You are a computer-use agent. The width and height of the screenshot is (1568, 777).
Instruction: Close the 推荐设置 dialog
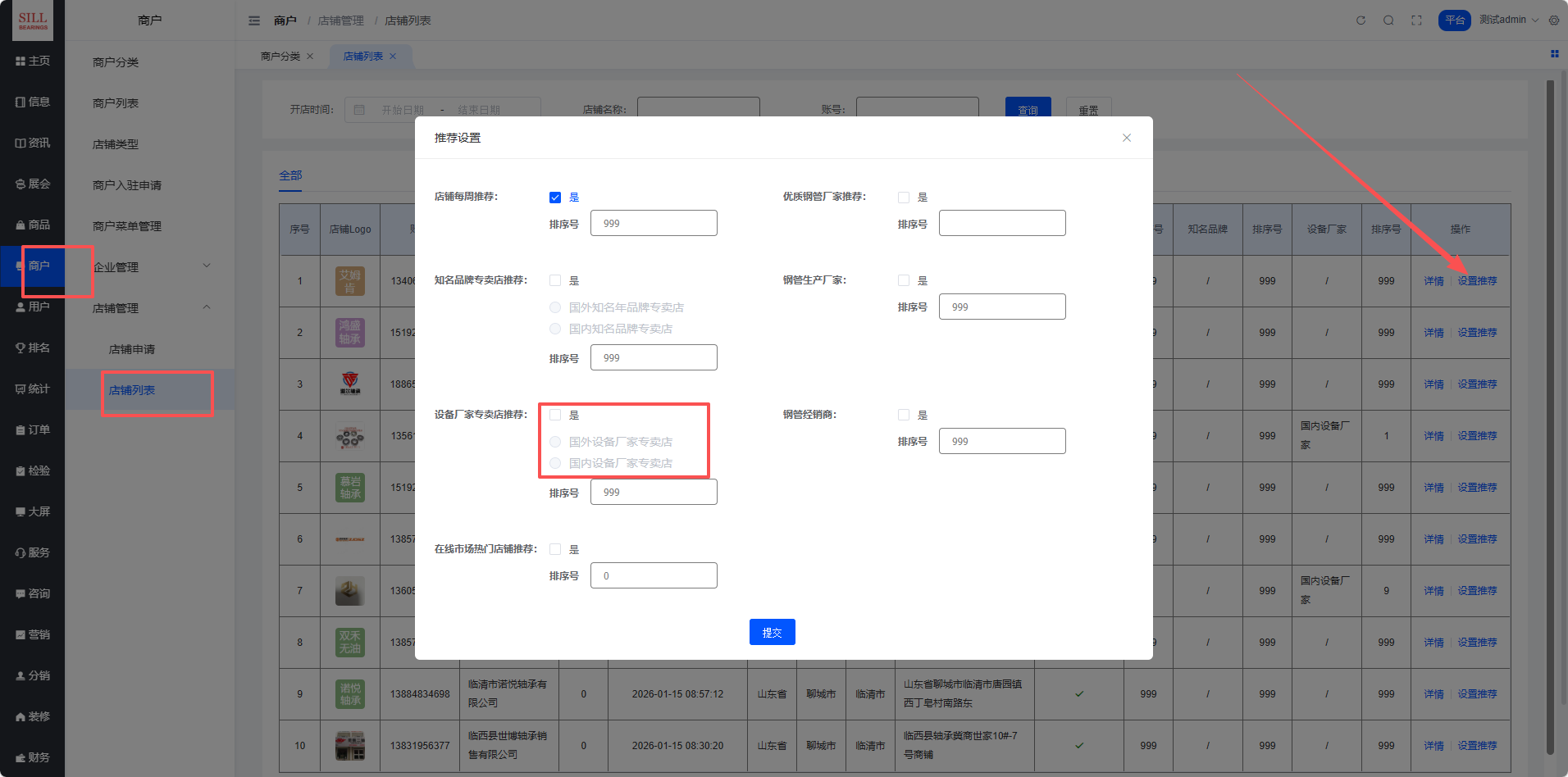click(x=1127, y=138)
